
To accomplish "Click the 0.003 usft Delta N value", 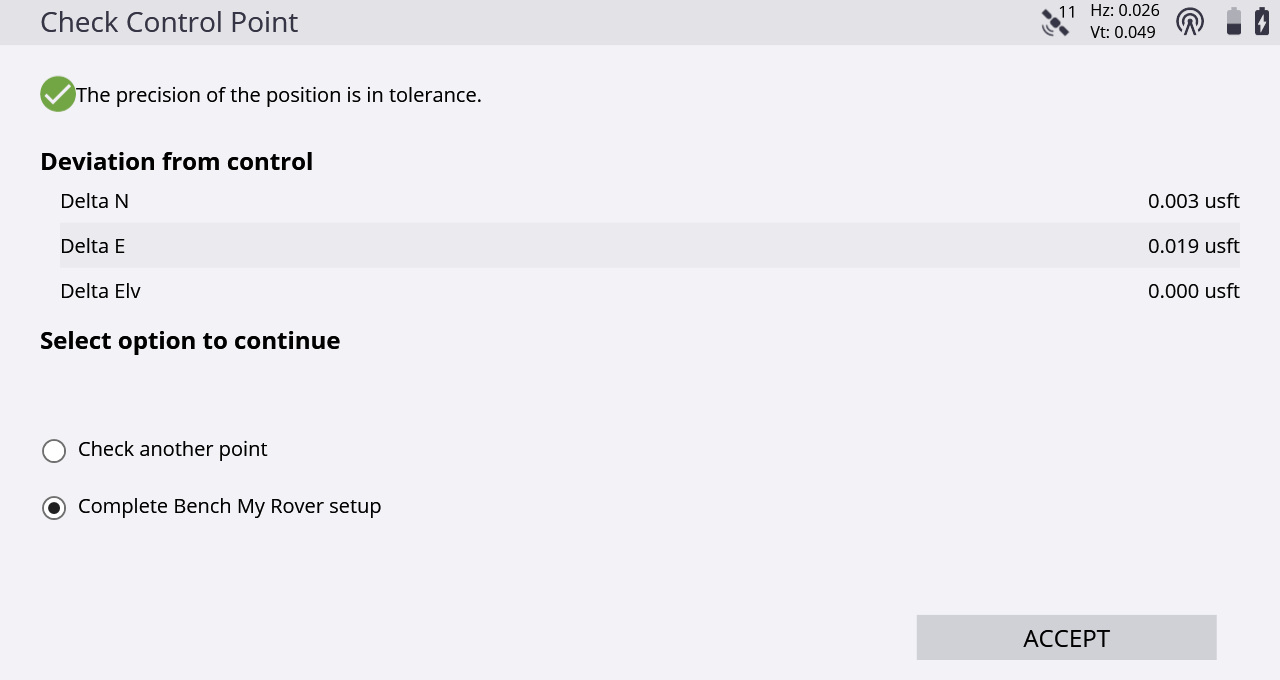I will click(x=1194, y=201).
